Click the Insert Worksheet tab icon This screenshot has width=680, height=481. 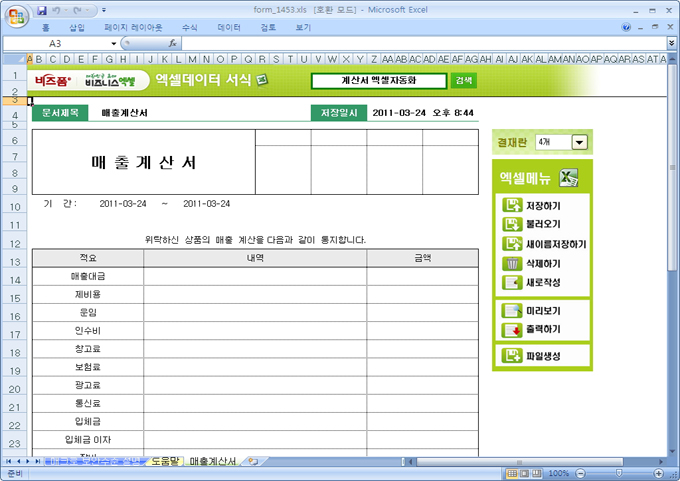pyautogui.click(x=254, y=461)
